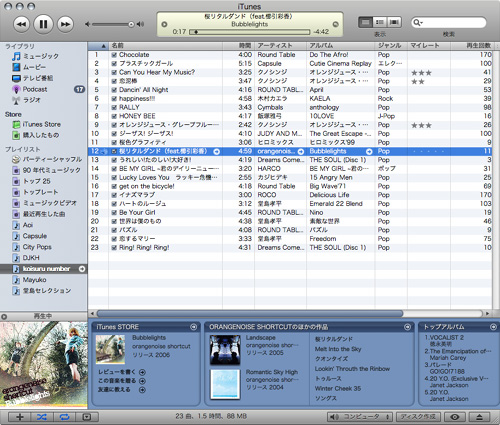The image size is (500, 425).
Task: Open iTunes STORE panel arrow
Action: click(x=193, y=327)
